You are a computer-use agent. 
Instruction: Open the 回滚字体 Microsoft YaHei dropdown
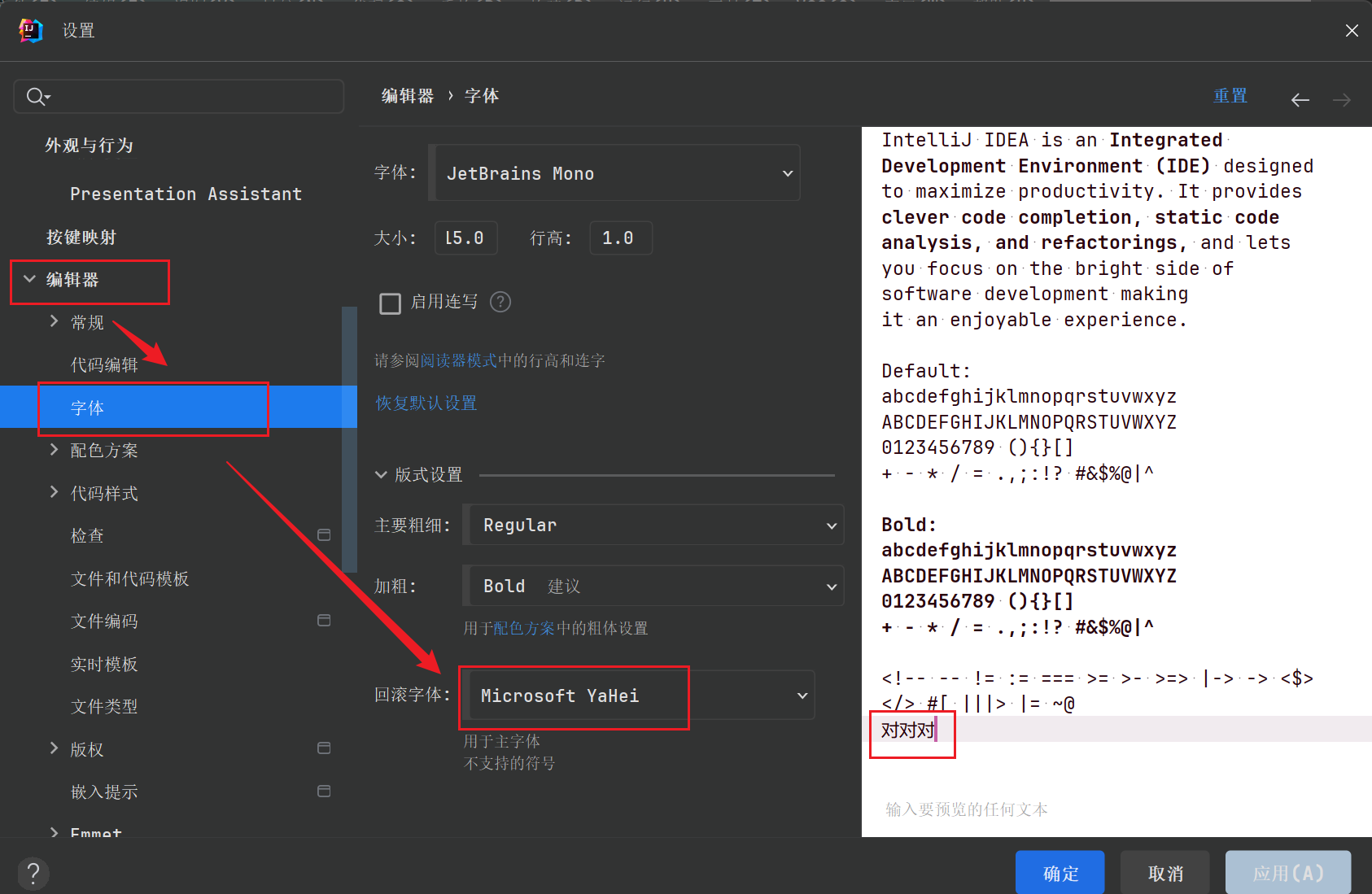(x=640, y=696)
